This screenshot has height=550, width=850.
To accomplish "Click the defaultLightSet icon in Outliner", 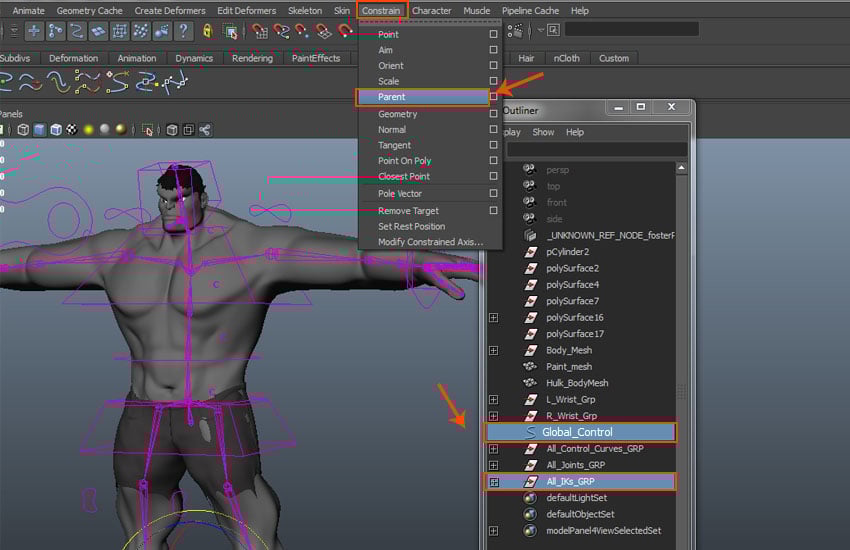I will point(531,498).
